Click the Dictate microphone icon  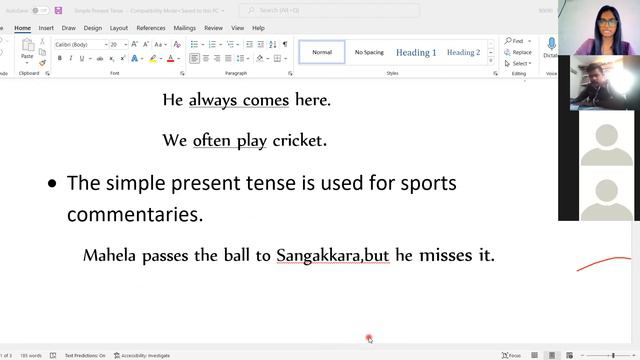click(551, 44)
